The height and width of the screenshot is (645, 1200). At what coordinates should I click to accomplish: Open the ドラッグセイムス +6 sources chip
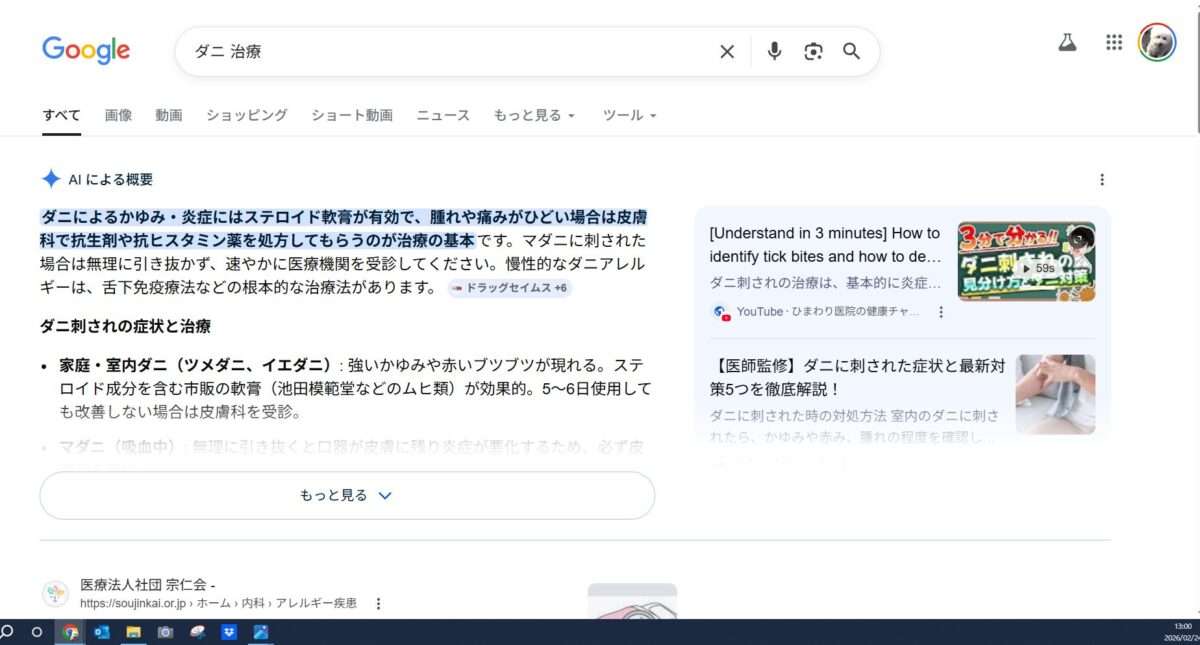click(x=510, y=288)
